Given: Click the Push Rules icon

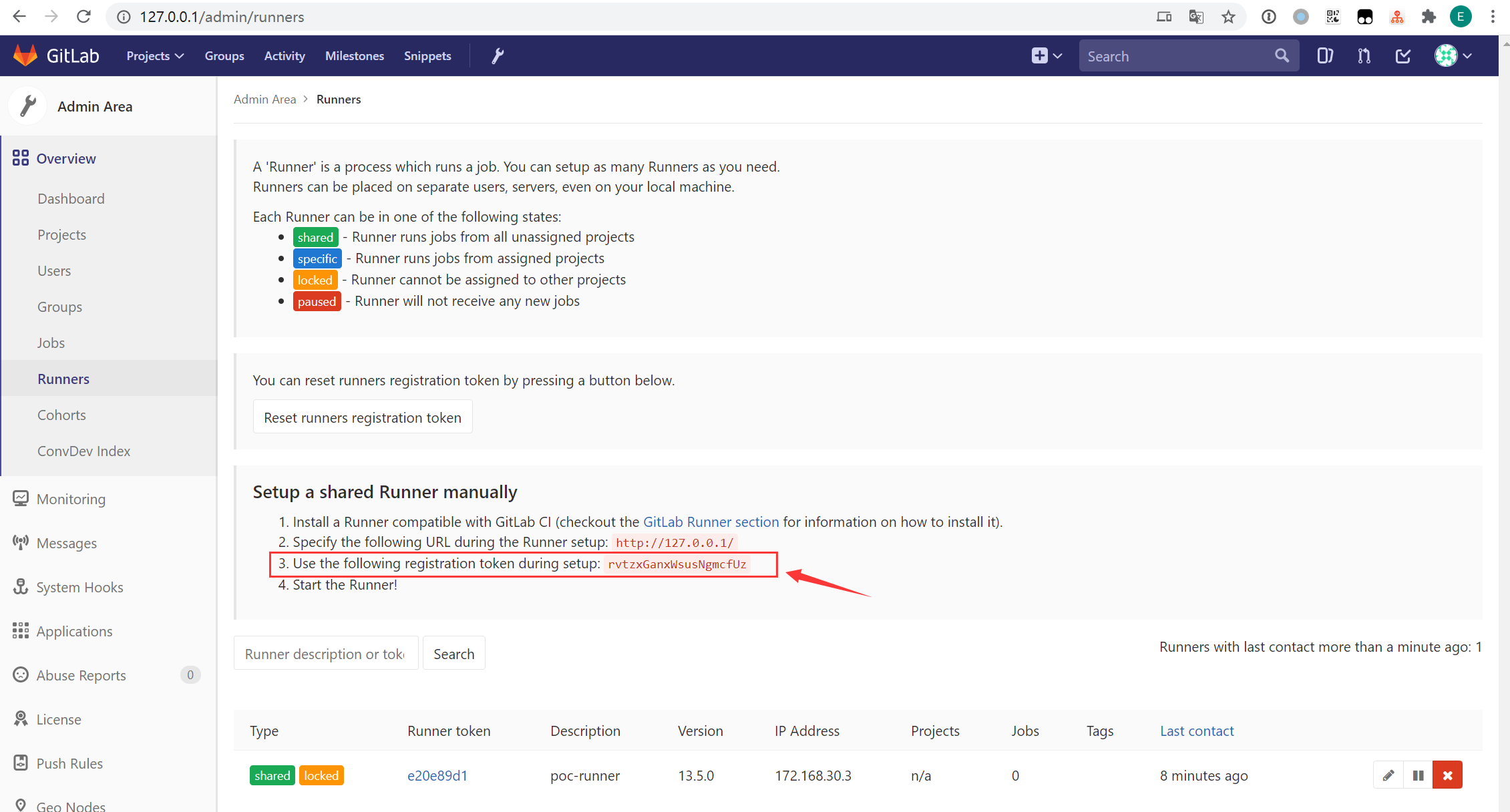Looking at the screenshot, I should coord(21,763).
